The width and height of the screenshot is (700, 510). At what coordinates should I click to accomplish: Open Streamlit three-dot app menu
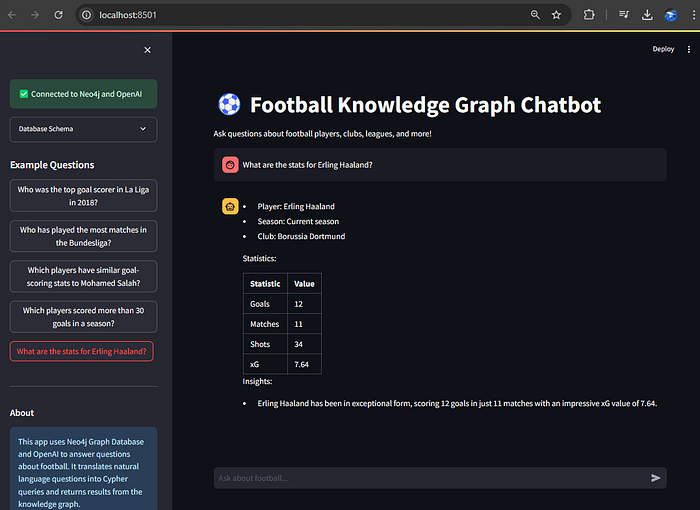pos(689,49)
